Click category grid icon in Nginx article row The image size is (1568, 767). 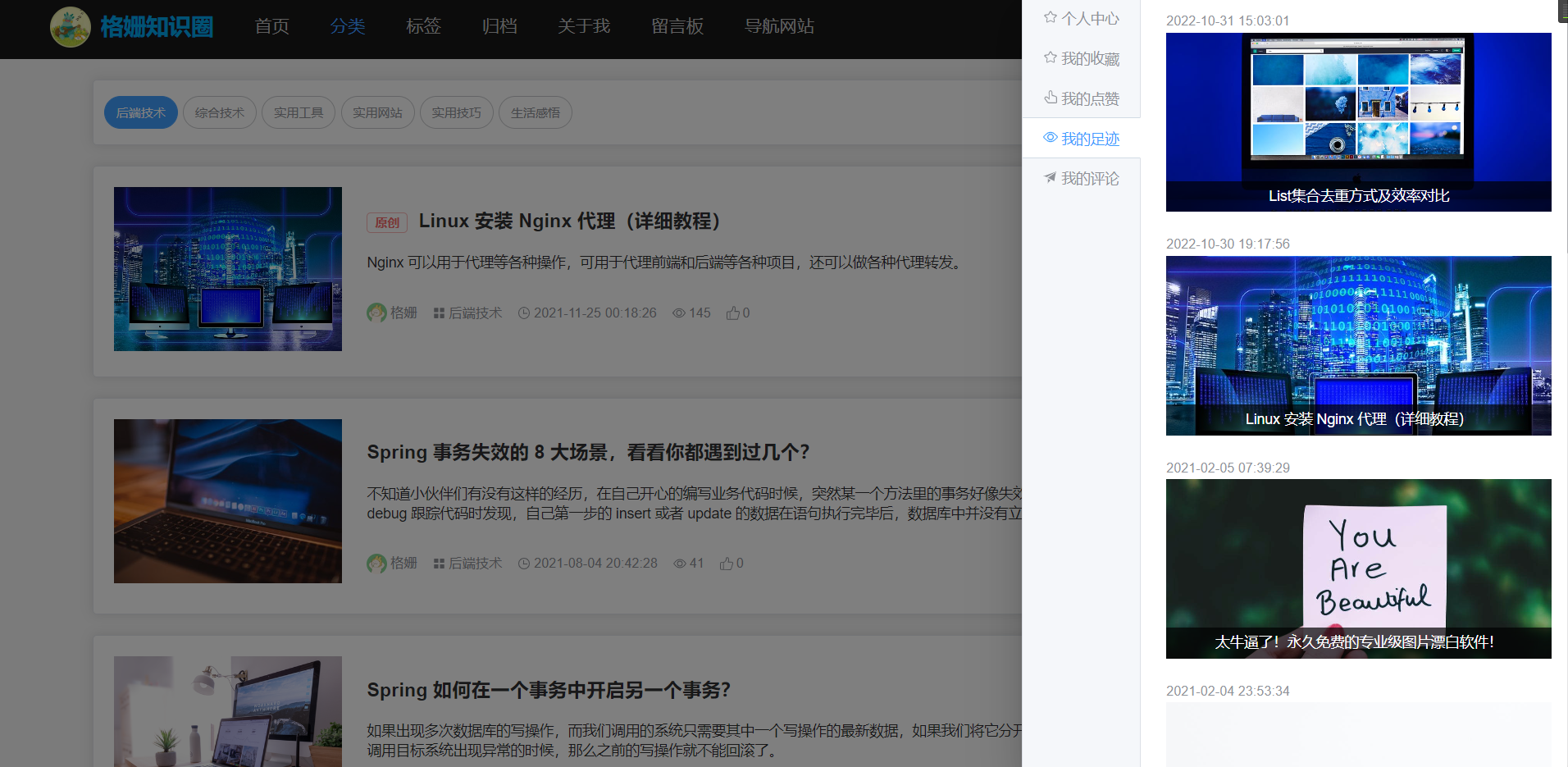439,313
